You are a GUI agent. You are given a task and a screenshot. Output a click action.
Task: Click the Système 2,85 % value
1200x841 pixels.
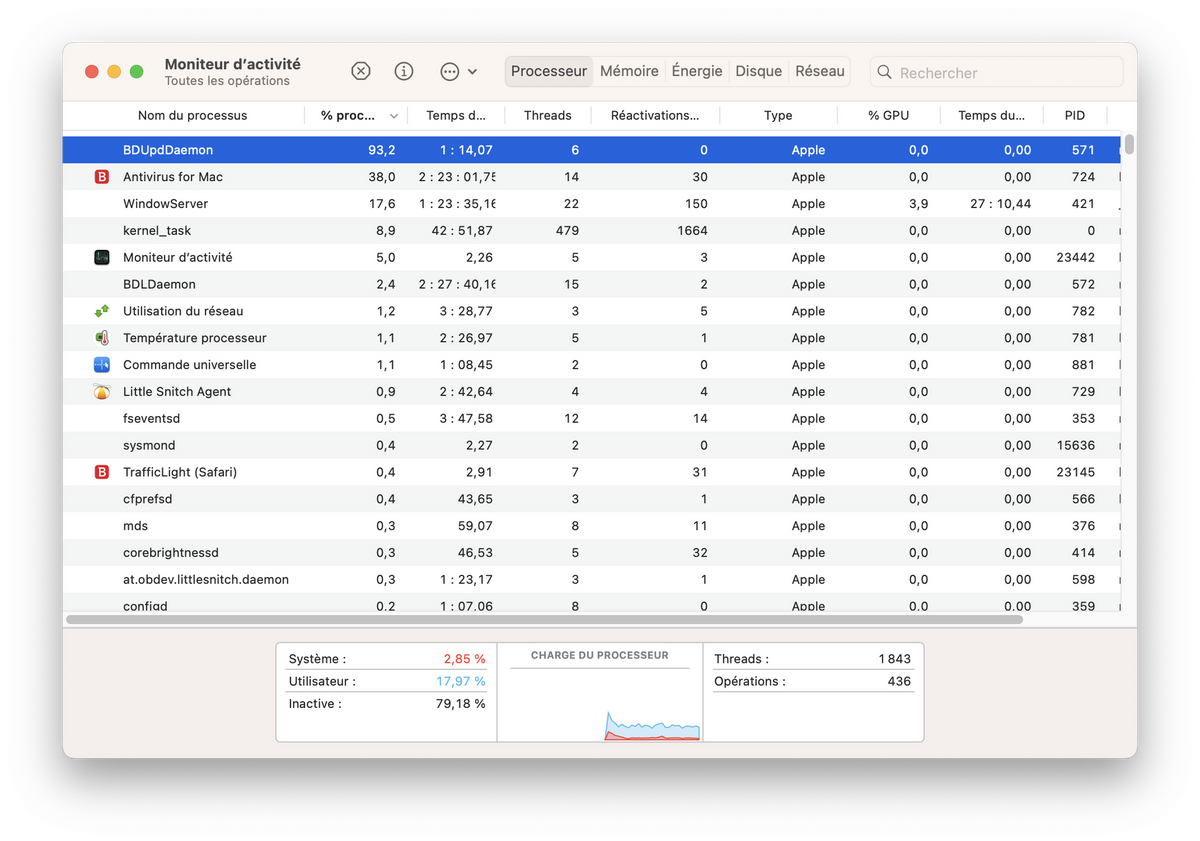[464, 659]
